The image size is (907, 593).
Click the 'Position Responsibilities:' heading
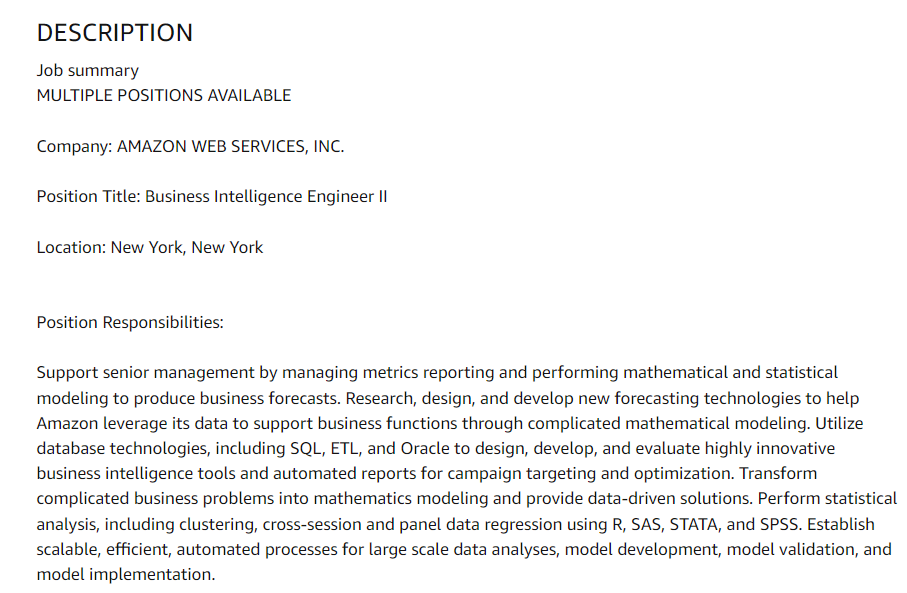click(x=130, y=322)
